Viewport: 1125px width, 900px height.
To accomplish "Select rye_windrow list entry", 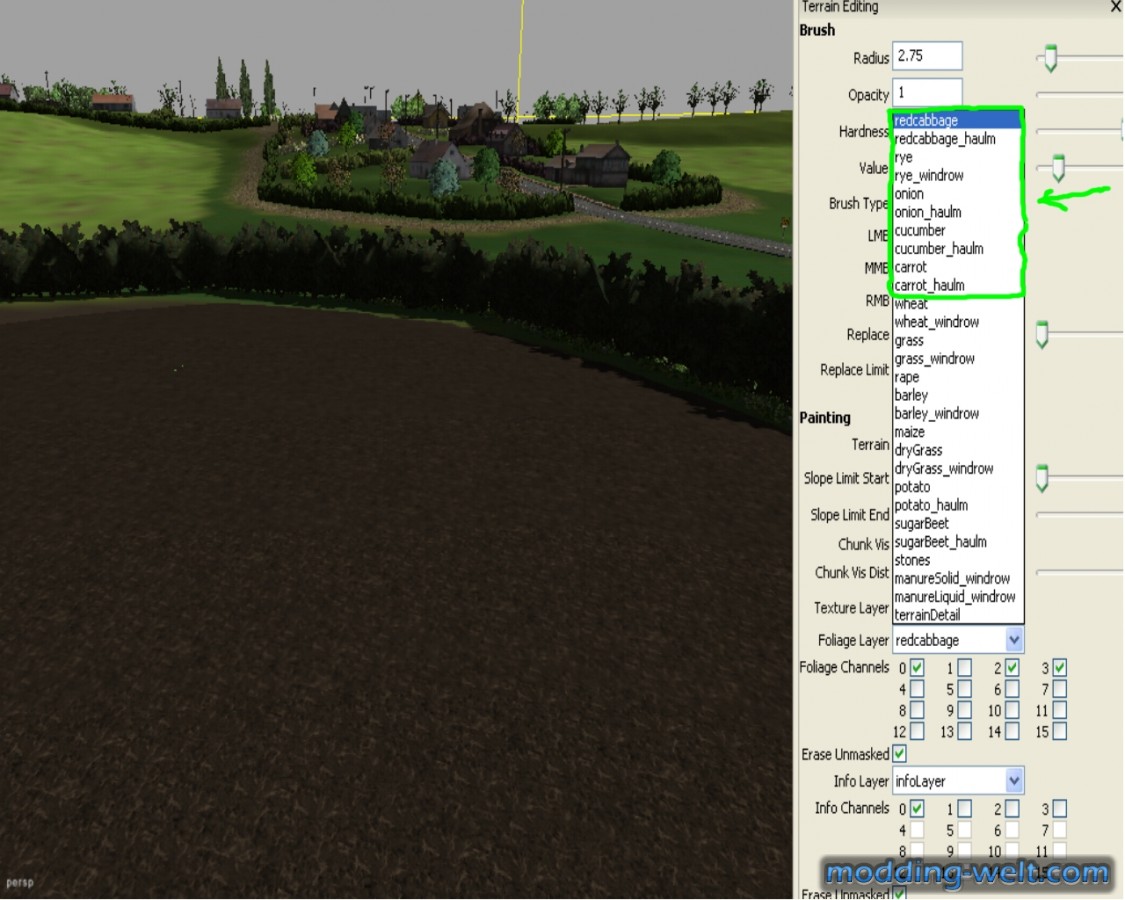I will click(x=956, y=176).
